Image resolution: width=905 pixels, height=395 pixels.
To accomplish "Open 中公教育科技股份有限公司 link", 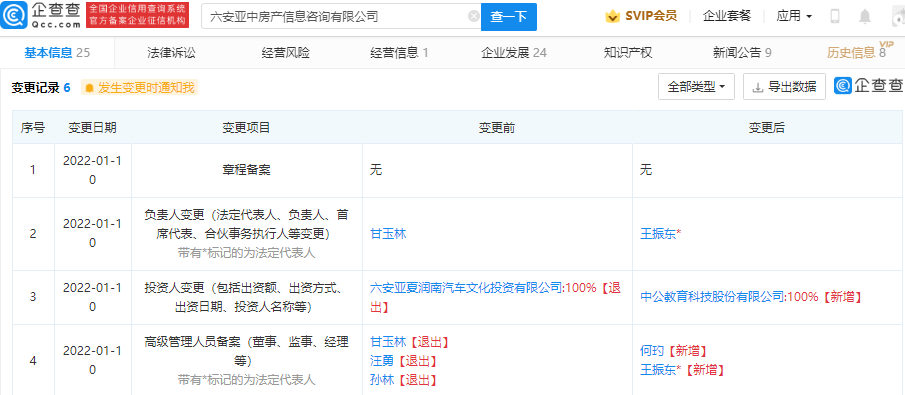I will pyautogui.click(x=712, y=297).
